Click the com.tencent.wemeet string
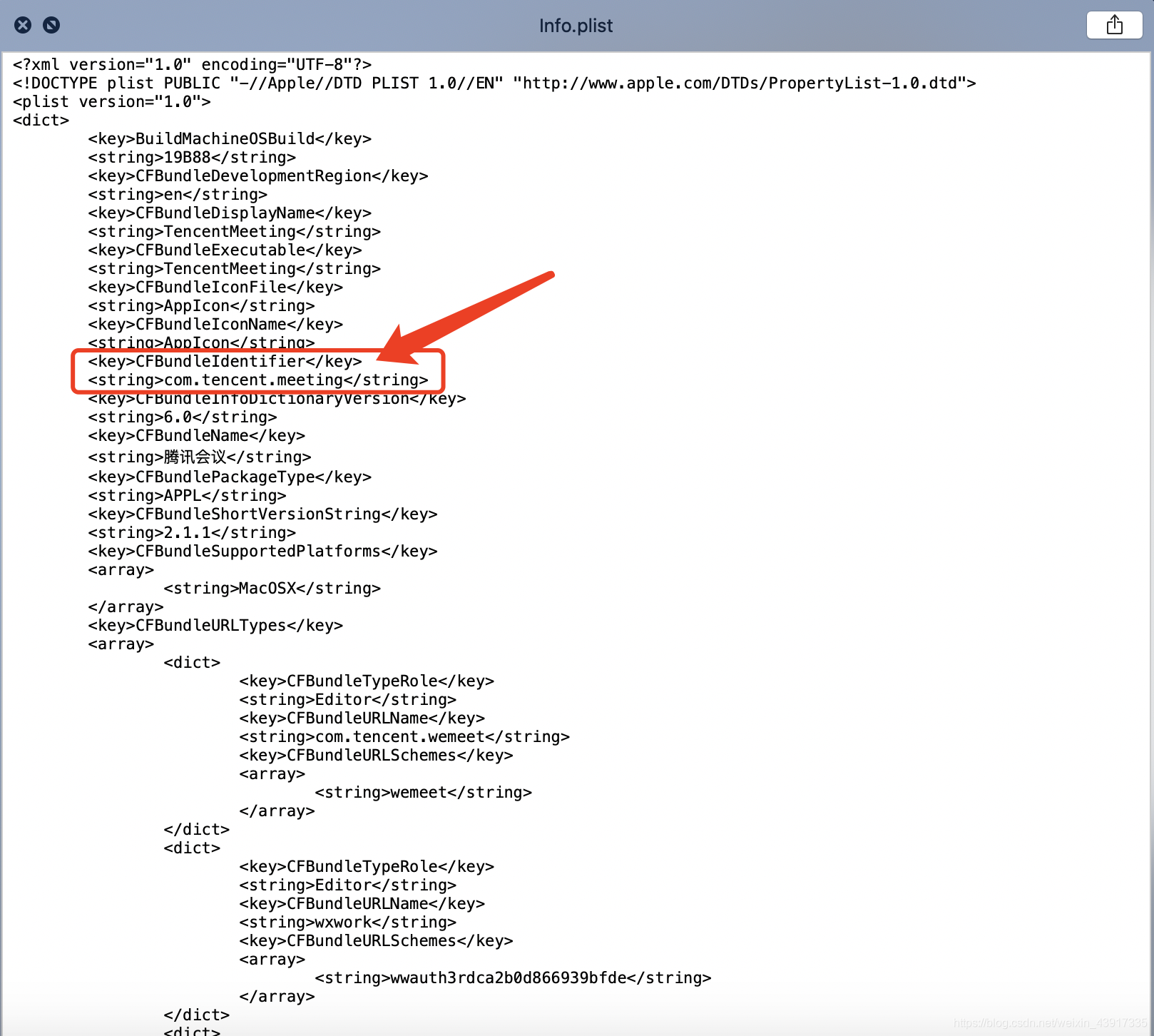 click(404, 736)
